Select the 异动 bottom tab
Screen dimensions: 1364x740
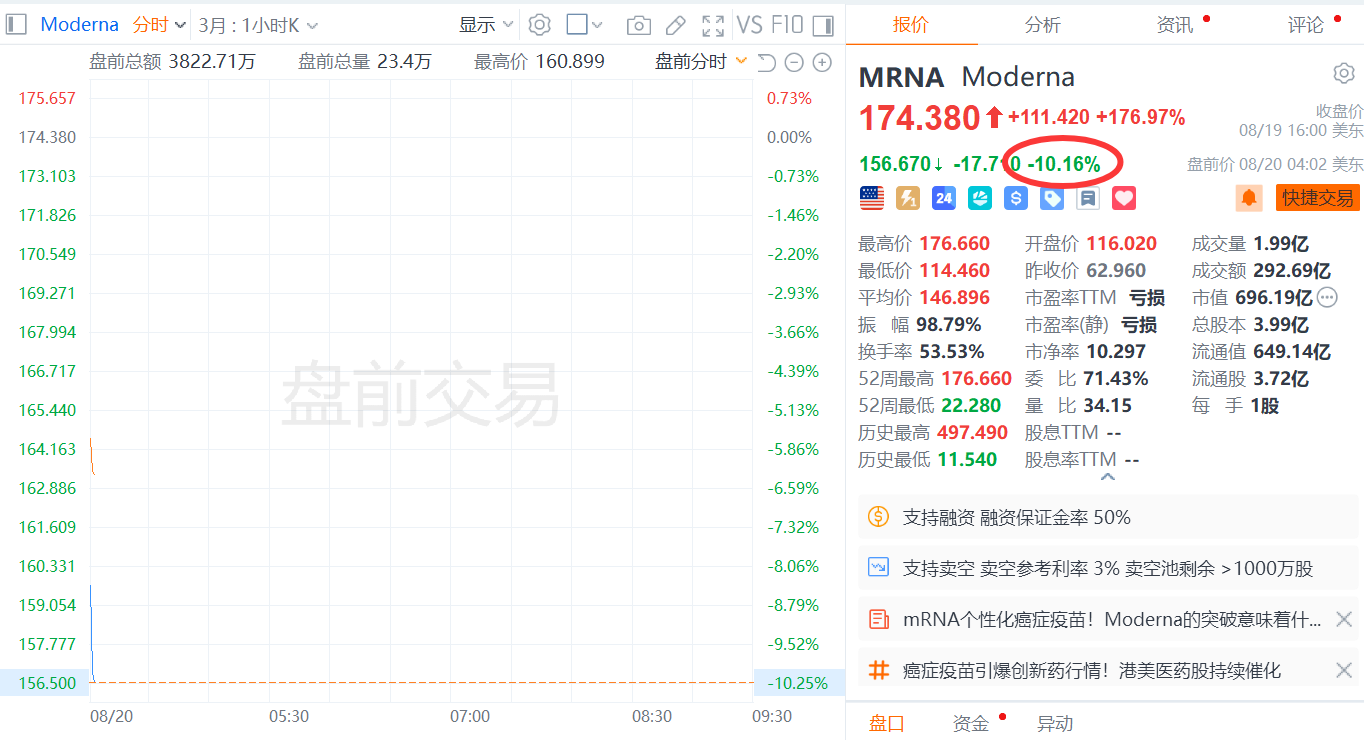pyautogui.click(x=1055, y=723)
